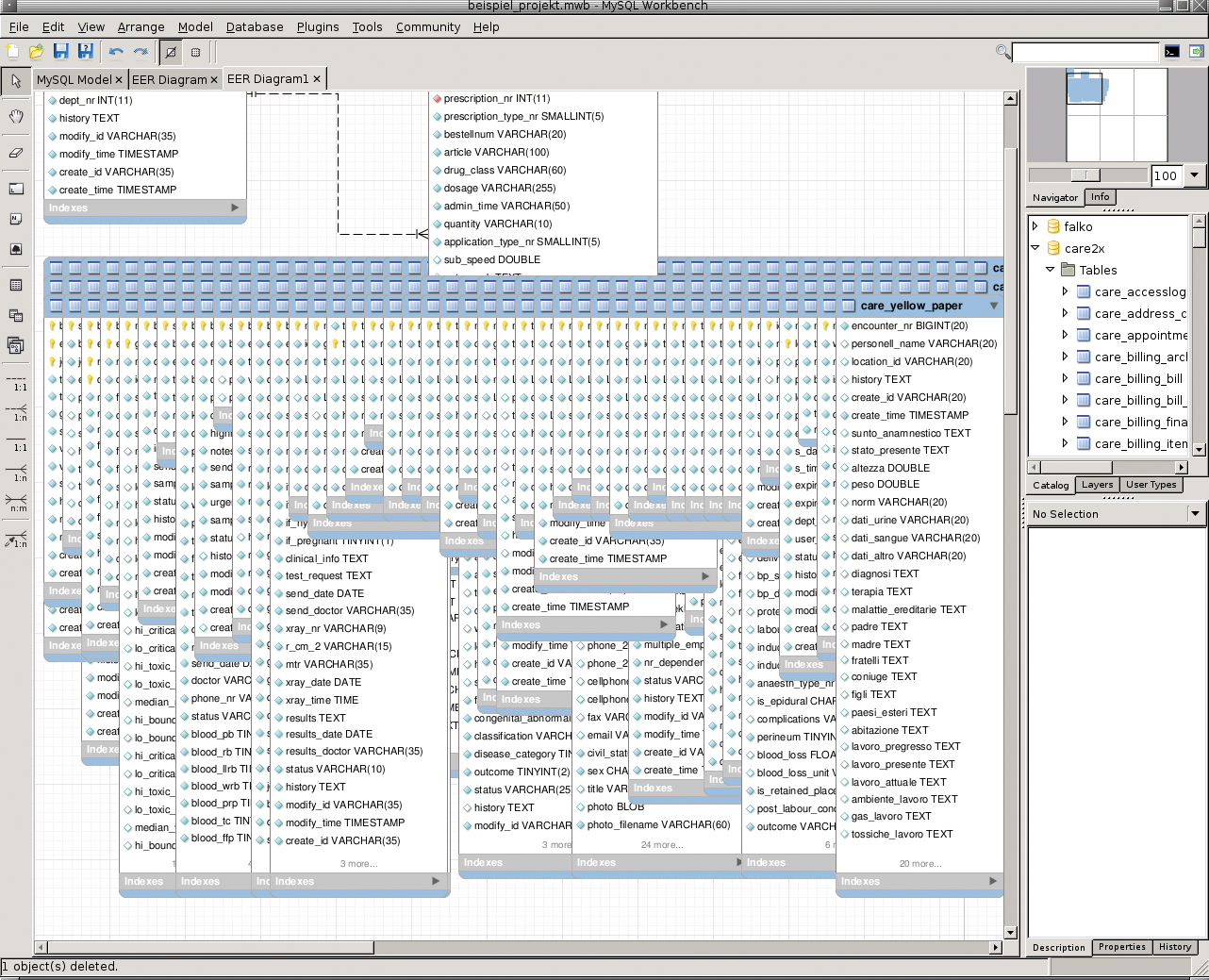The height and width of the screenshot is (980, 1209).
Task: Pick the text note tool
Action: [x=16, y=219]
